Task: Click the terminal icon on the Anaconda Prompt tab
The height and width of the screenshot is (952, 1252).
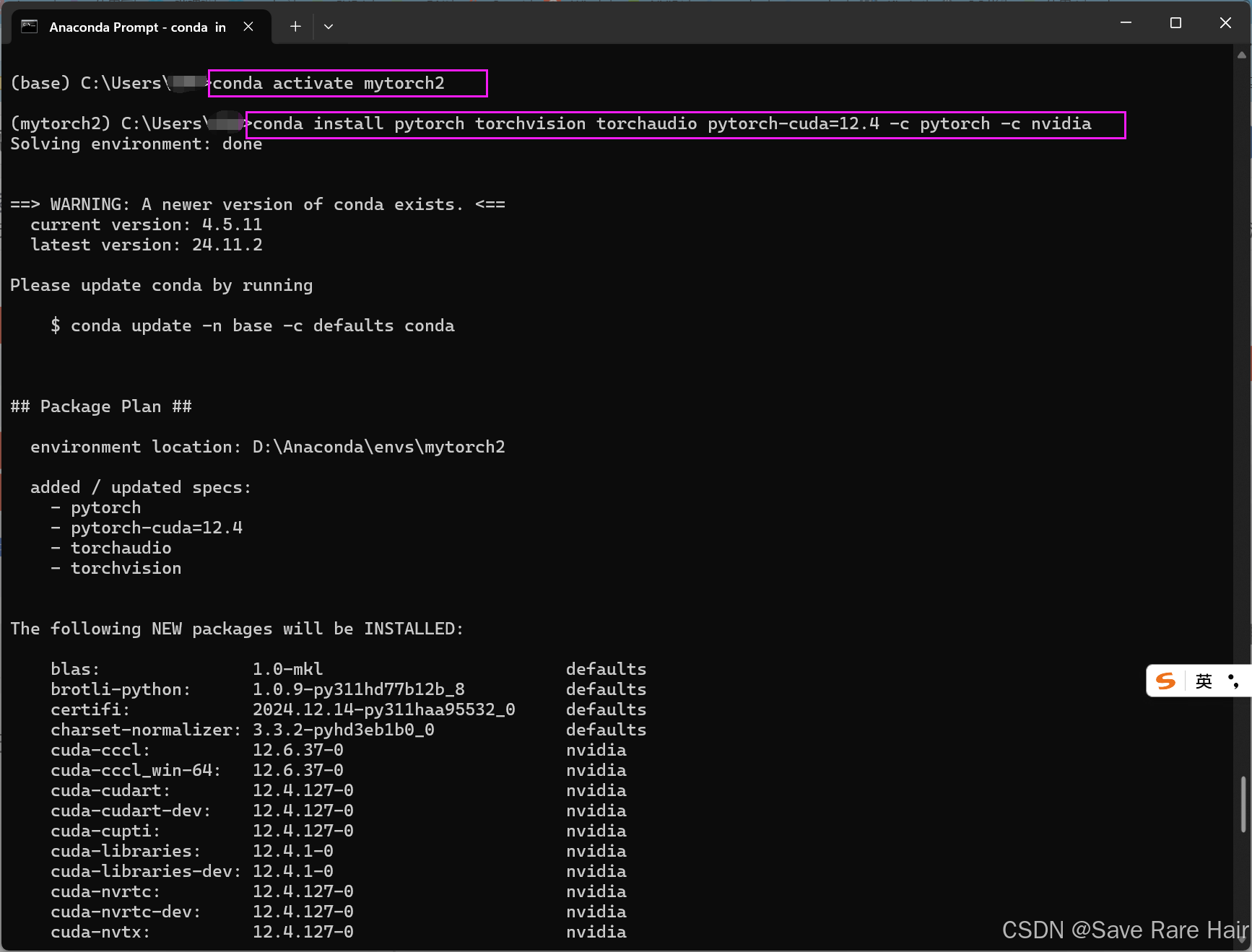Action: click(29, 26)
